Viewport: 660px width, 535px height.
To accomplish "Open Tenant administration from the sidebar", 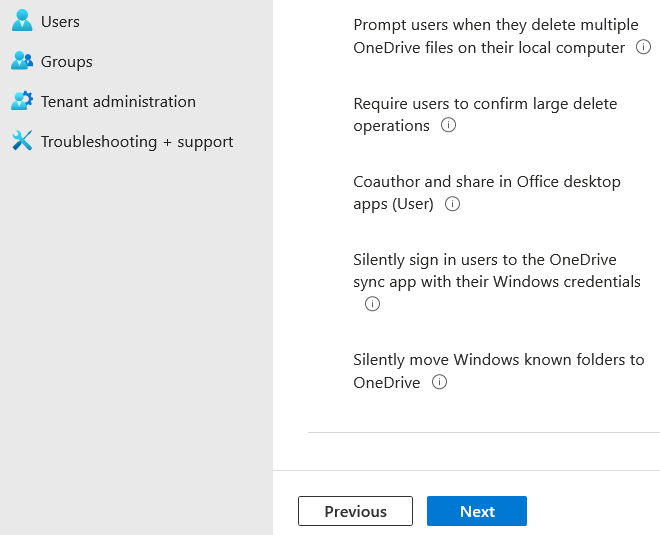I will (x=118, y=101).
